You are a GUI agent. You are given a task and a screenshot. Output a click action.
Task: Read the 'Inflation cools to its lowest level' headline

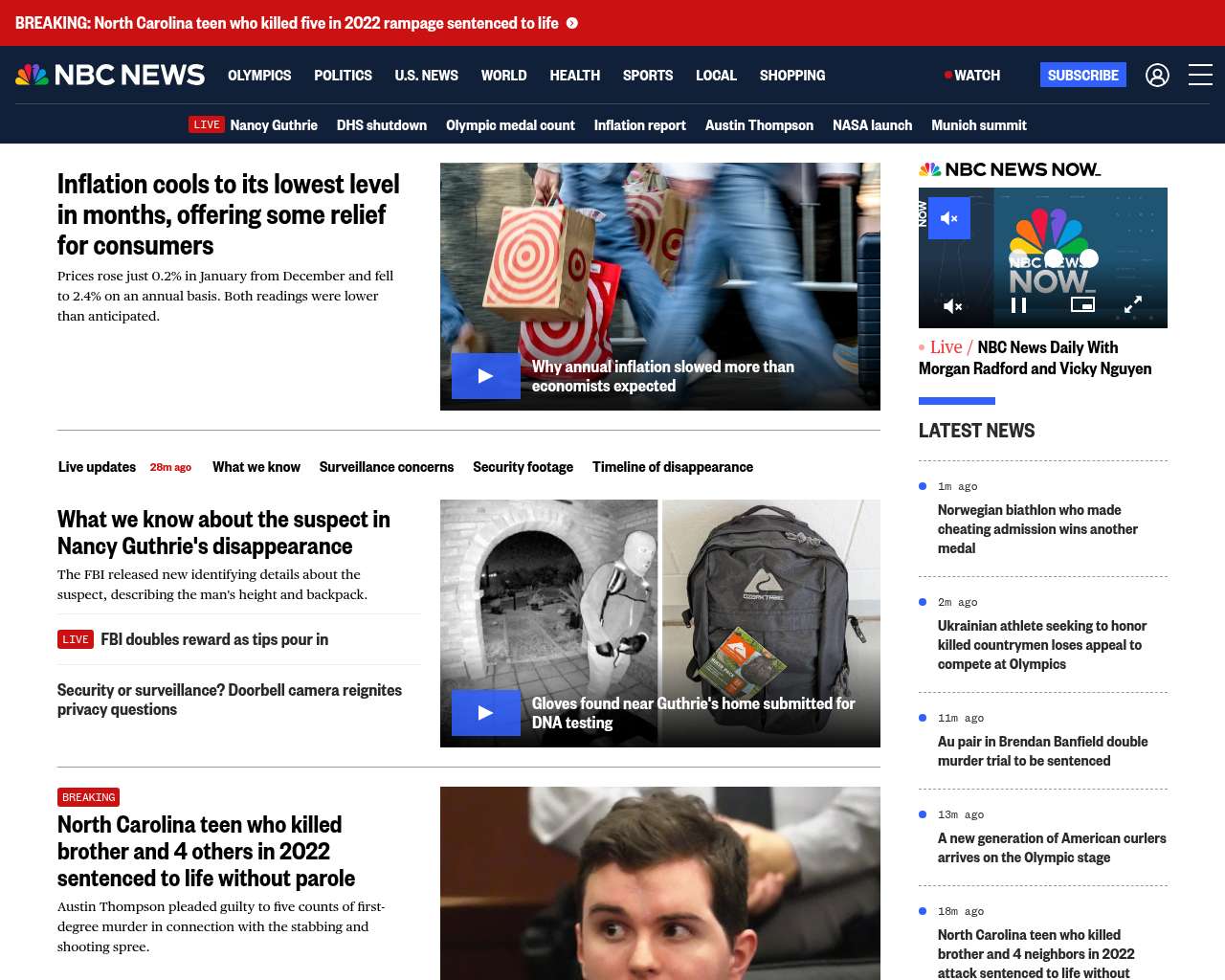(x=229, y=214)
